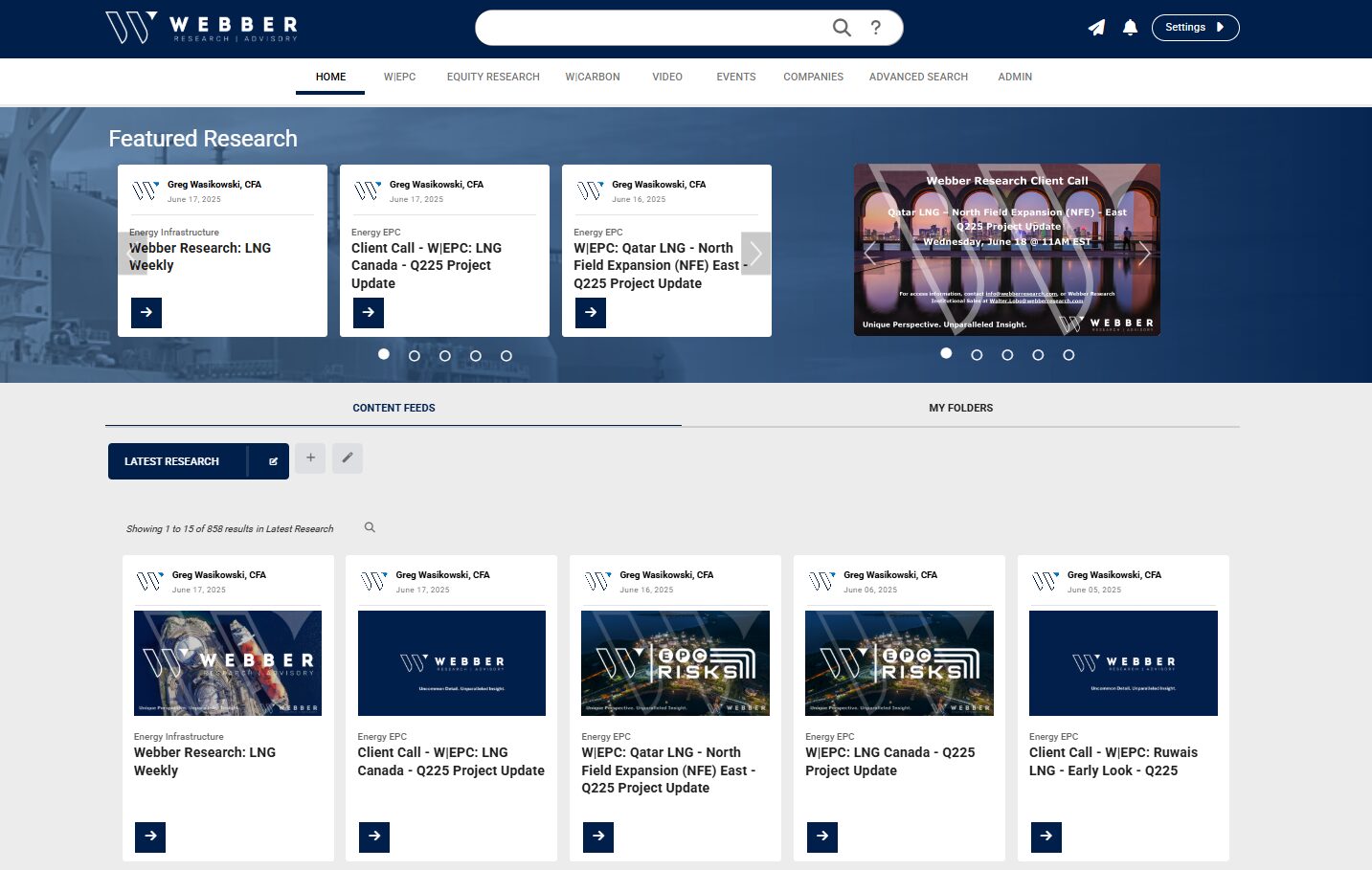The height and width of the screenshot is (870, 1372).
Task: Open arrow on latest Qatar LNG card
Action: point(598,837)
